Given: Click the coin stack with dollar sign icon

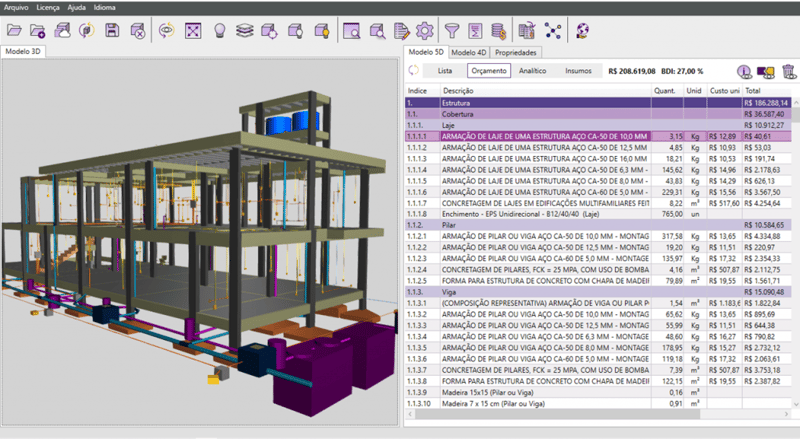Looking at the screenshot, I should pyautogui.click(x=498, y=31).
